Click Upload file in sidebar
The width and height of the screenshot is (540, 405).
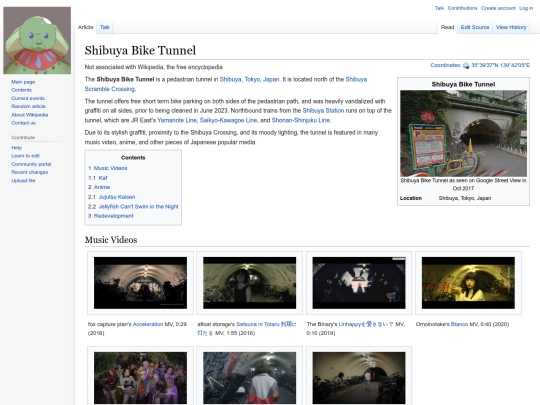click(x=23, y=180)
